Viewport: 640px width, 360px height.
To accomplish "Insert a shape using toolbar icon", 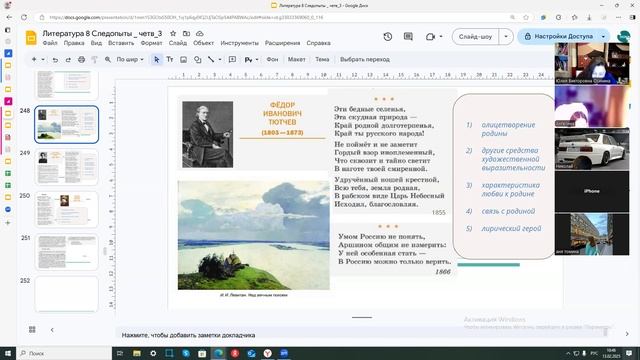I will click(x=198, y=60).
